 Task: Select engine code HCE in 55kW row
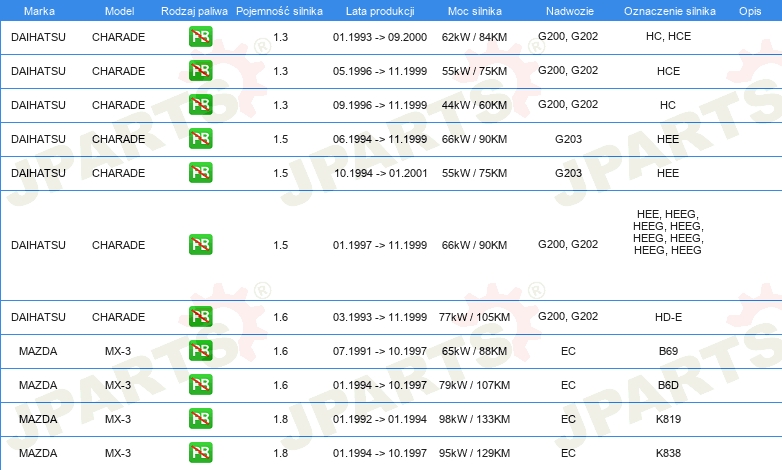pos(668,71)
